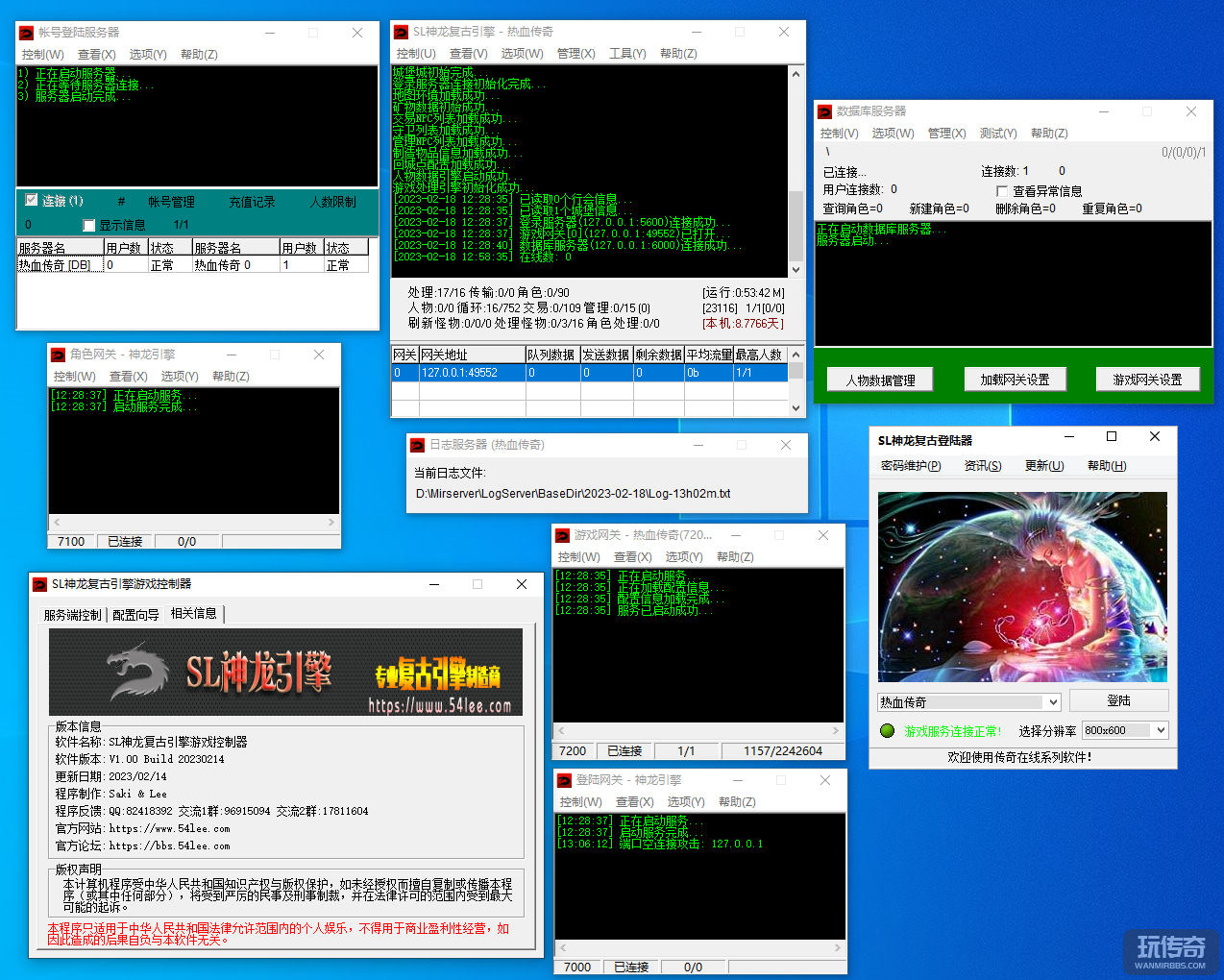Image resolution: width=1224 pixels, height=980 pixels.
Task: Click the 7100 port in 角色网关 status bar
Action: coord(71,542)
